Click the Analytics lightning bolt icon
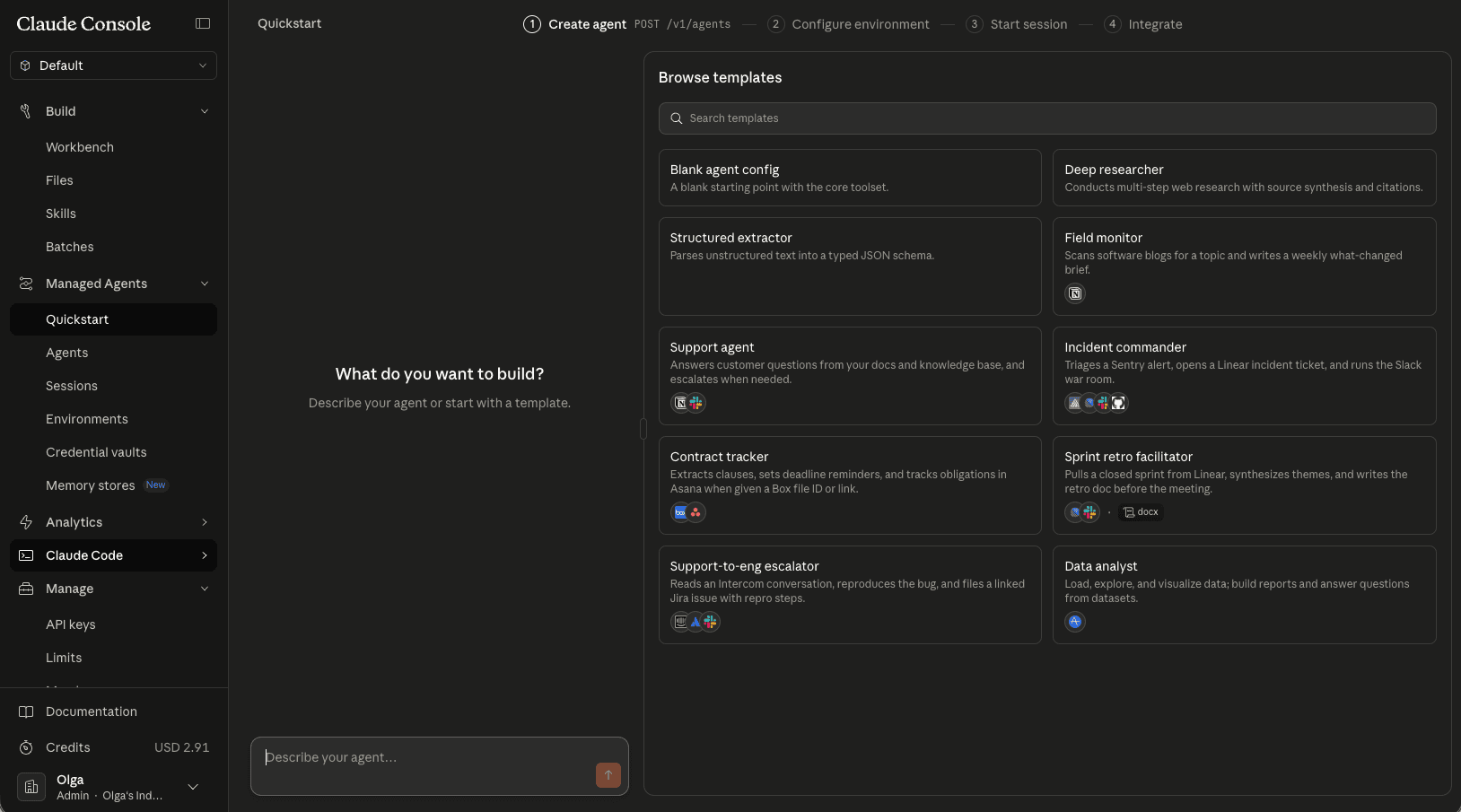The width and height of the screenshot is (1461, 812). pos(26,522)
